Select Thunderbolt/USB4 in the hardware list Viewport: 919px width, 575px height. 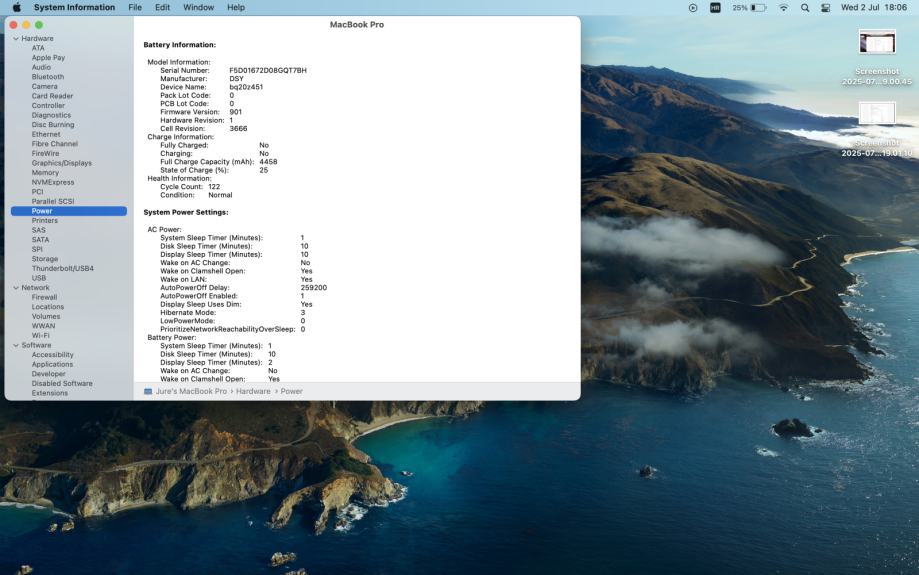click(x=62, y=268)
